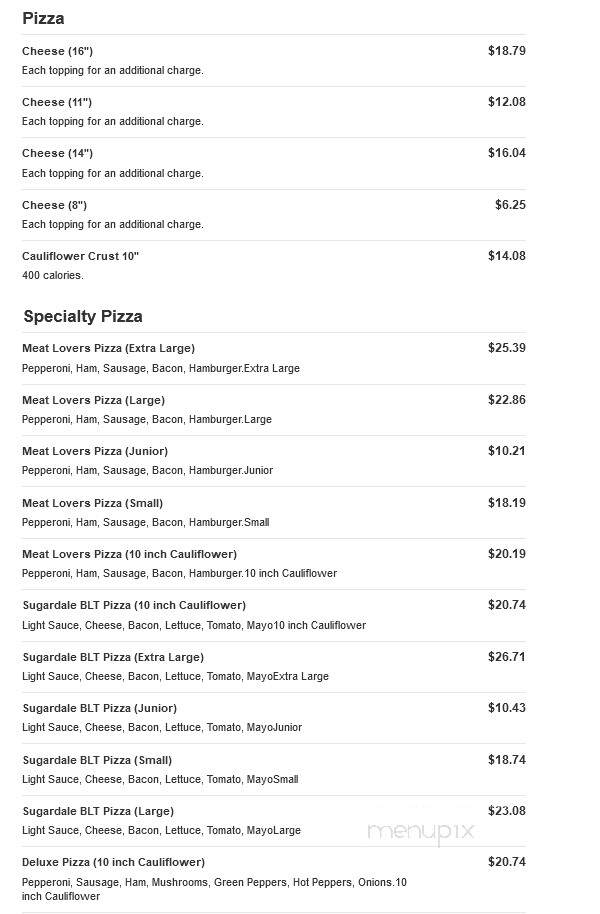Click the menupix watermark logo
This screenshot has width=600, height=914.
pos(421,832)
